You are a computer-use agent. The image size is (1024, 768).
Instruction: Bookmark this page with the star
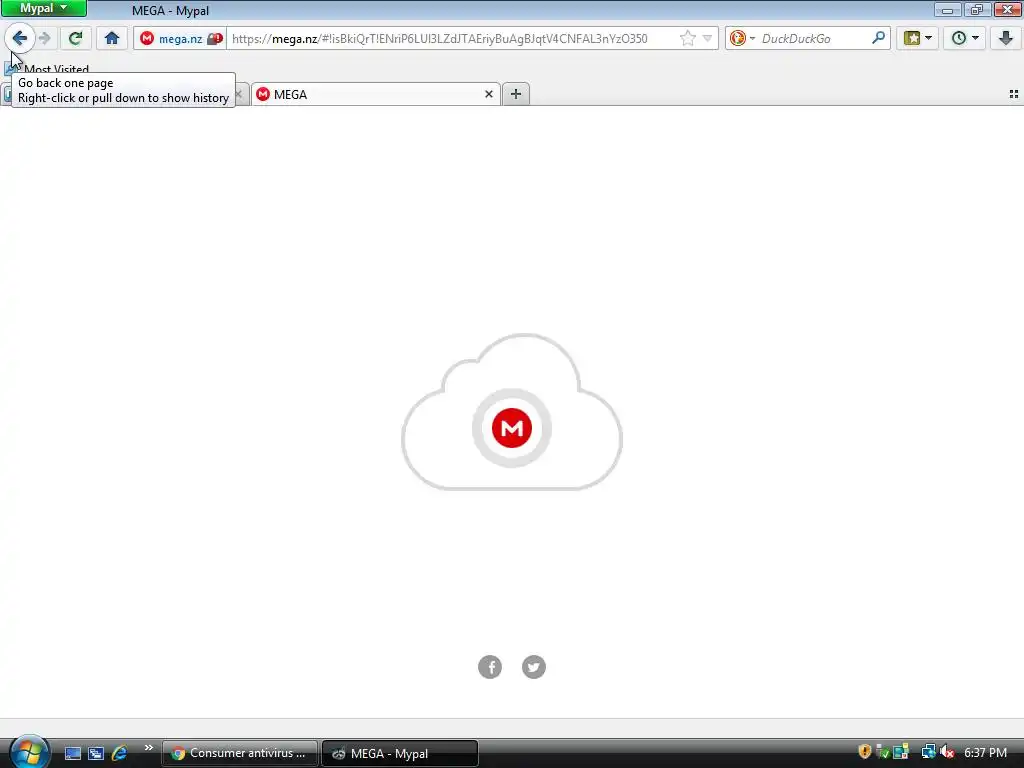(x=688, y=39)
